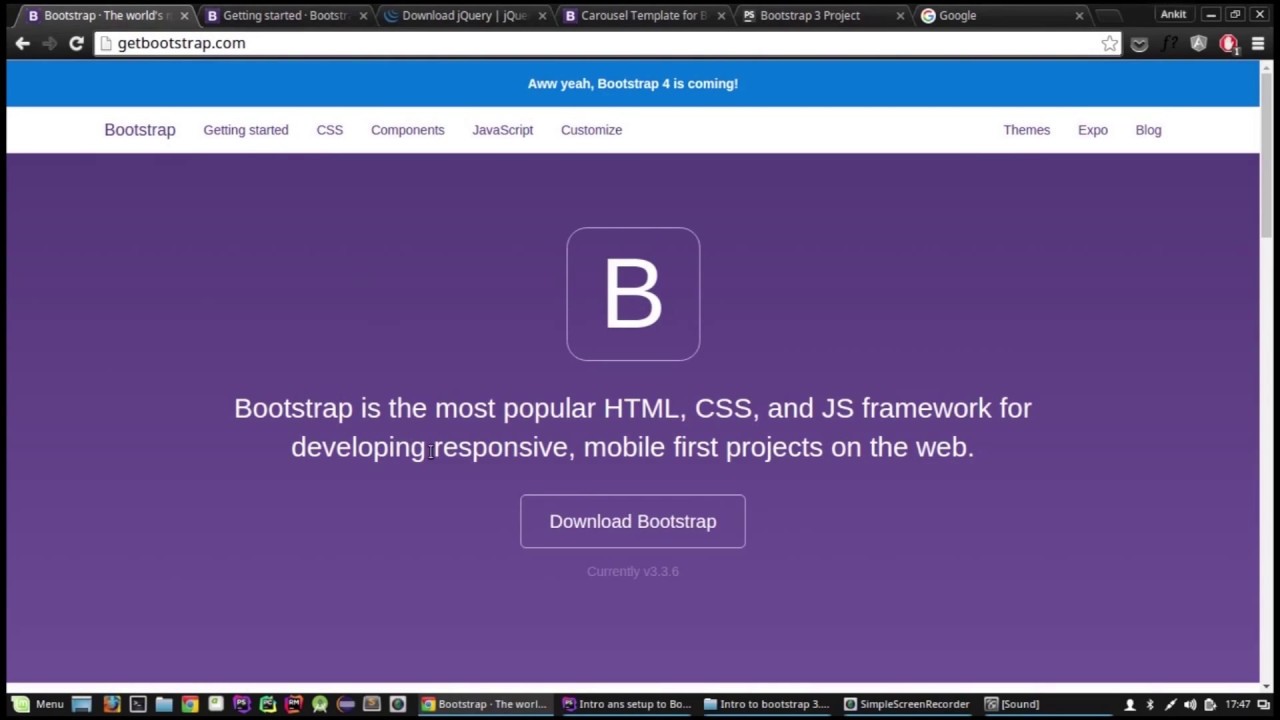Screen dimensions: 1280x720
Task: Open the JavaScript nav link
Action: tap(503, 130)
